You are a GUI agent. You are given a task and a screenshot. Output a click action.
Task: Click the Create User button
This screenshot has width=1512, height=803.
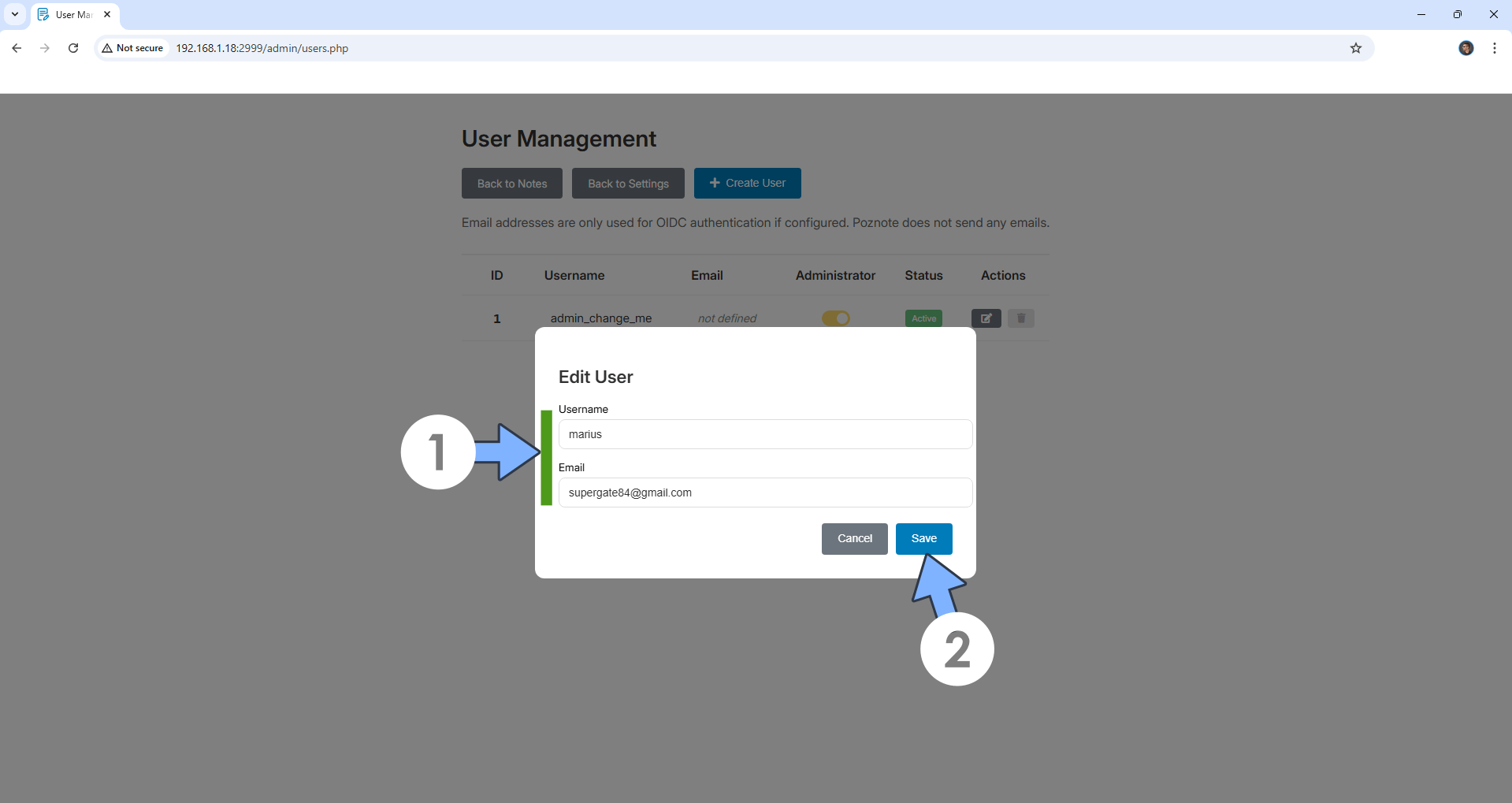tap(747, 183)
